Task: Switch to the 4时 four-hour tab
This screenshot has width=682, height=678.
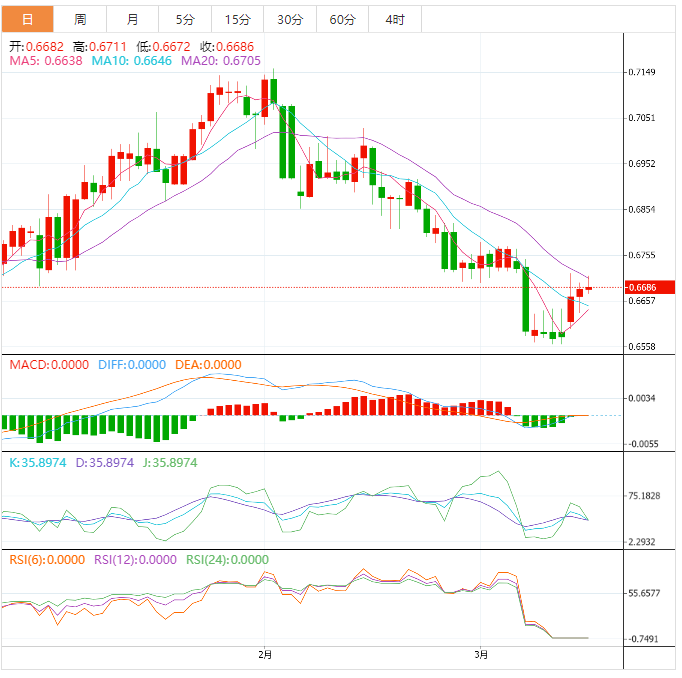Action: (395, 19)
